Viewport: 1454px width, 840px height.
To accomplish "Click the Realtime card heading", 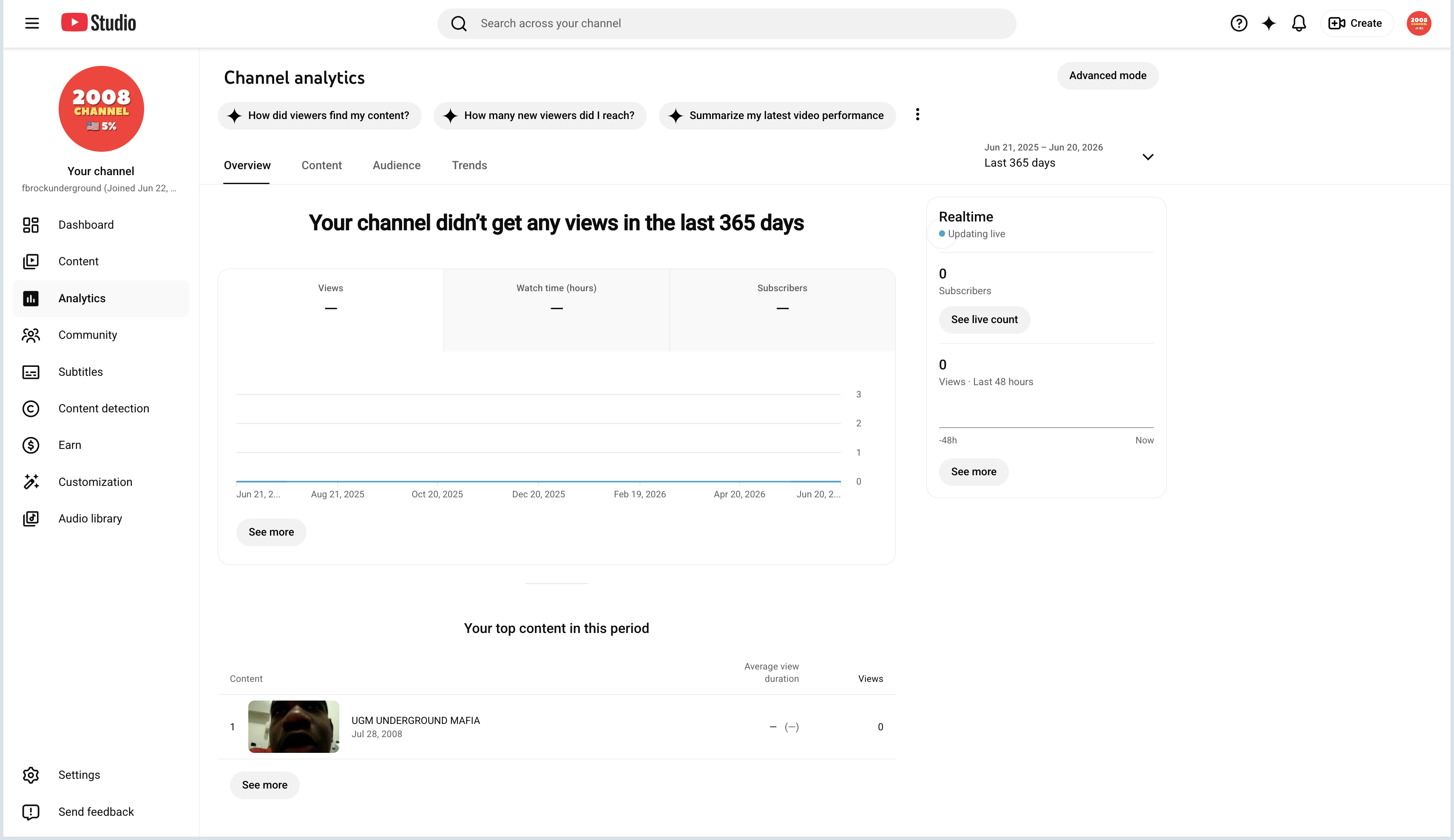I will coord(966,217).
